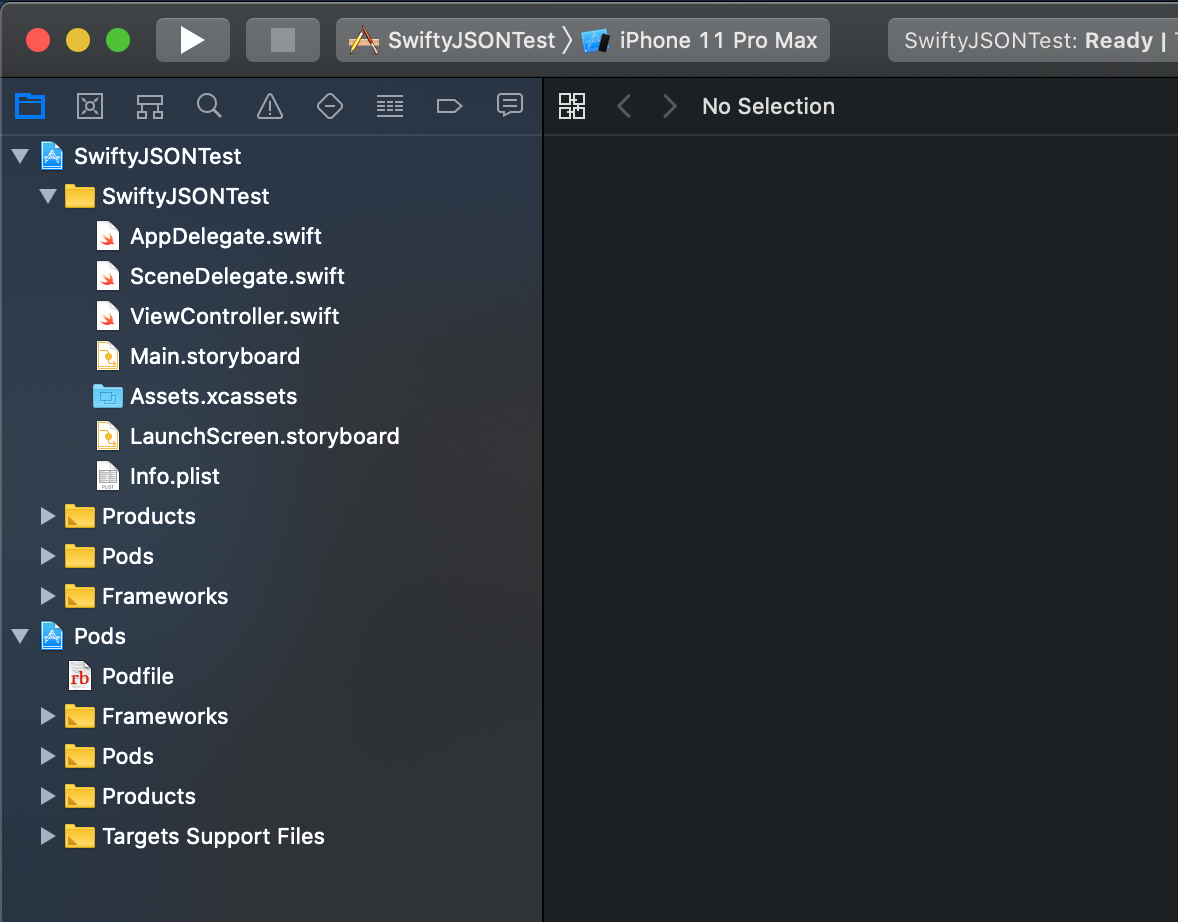Image resolution: width=1178 pixels, height=922 pixels.
Task: Switch to the Debug navigator
Action: pos(390,106)
